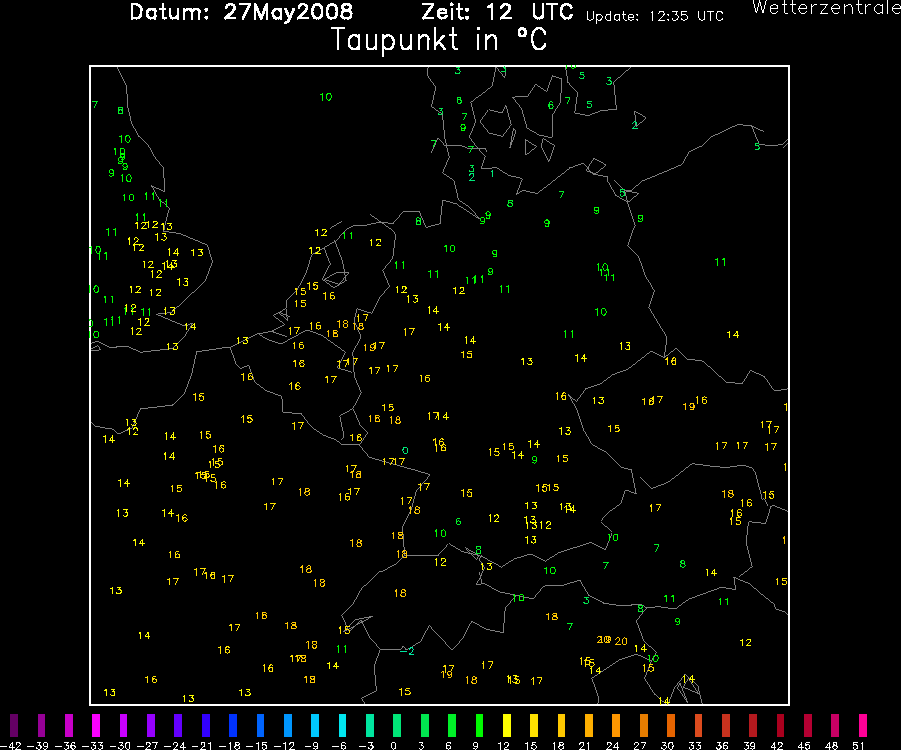Click the "Taupunkt in °C" title
The image size is (901, 750).
tap(439, 40)
